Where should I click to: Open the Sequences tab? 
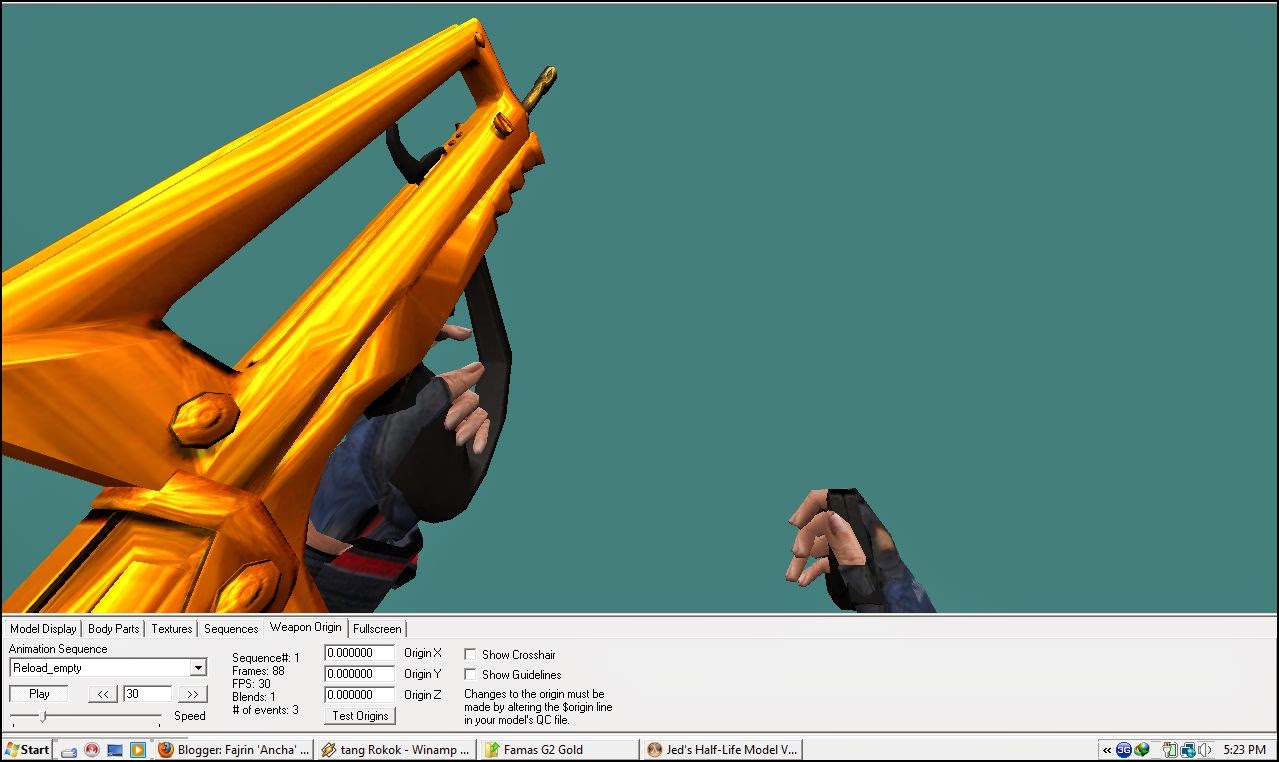point(231,629)
